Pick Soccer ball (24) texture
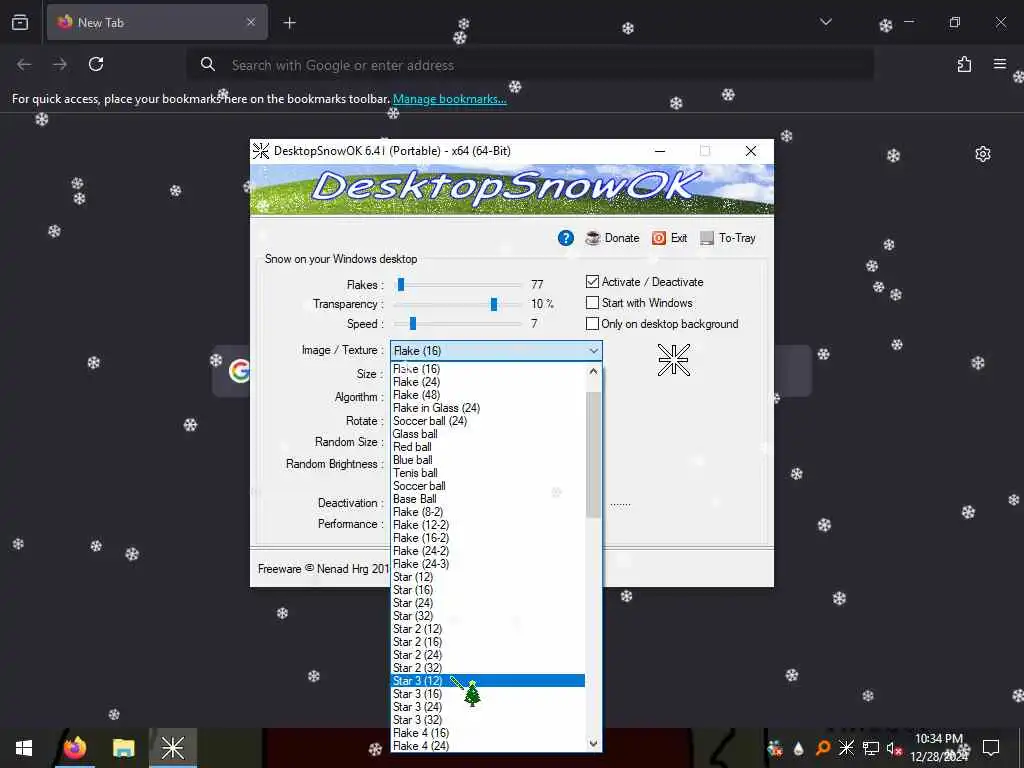This screenshot has width=1024, height=768. click(488, 421)
